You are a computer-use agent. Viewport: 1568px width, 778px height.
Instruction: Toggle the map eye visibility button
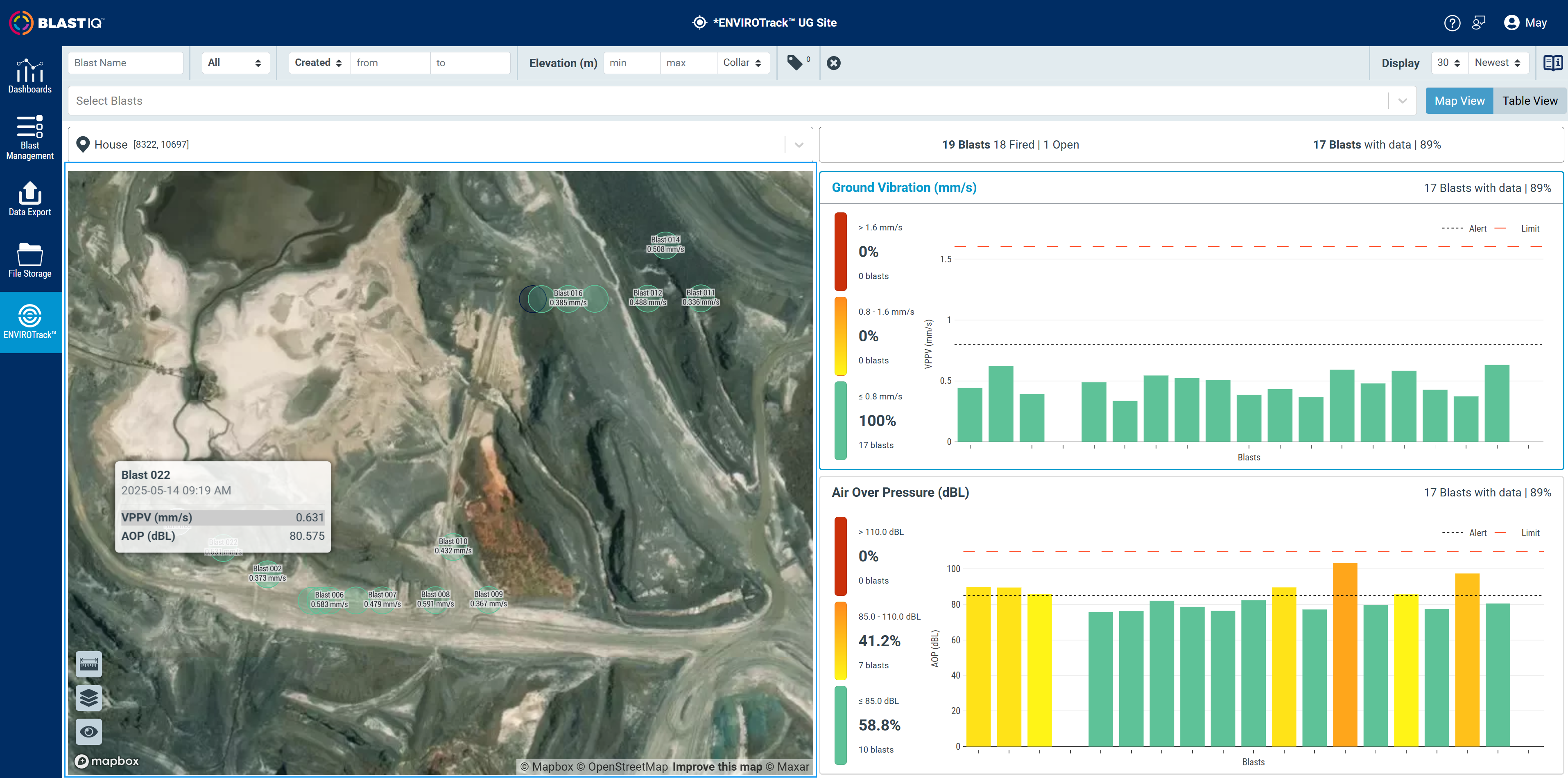click(x=89, y=731)
